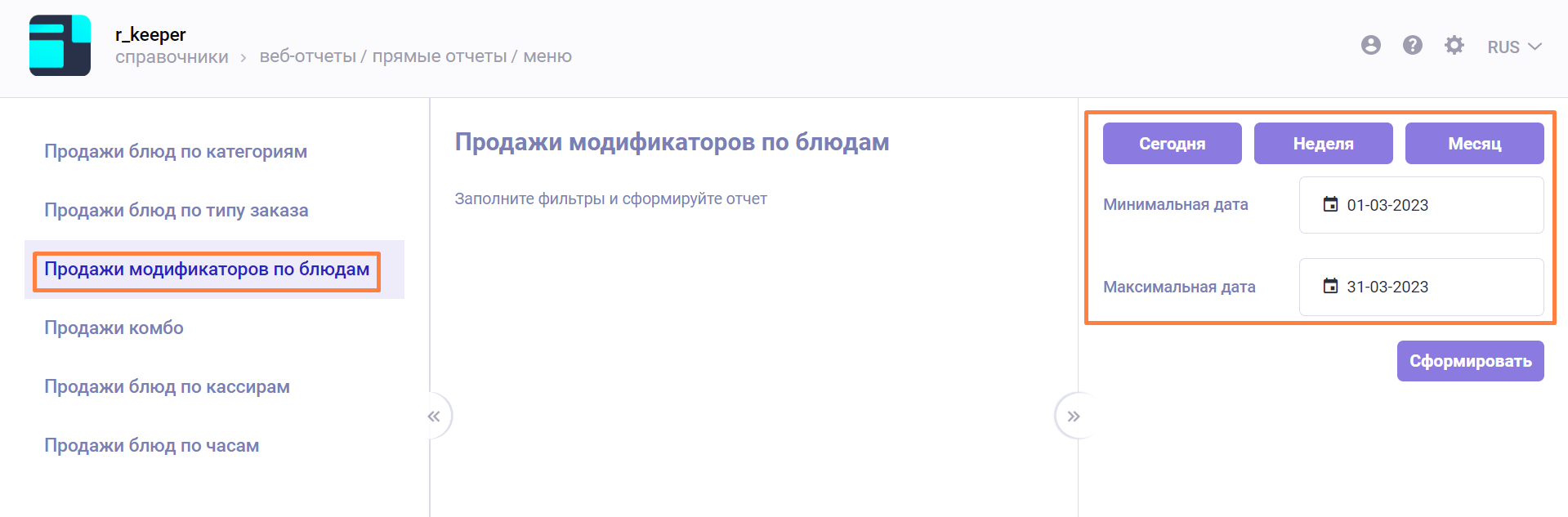Select the Неделя period button
1568x517 pixels.
(x=1323, y=144)
